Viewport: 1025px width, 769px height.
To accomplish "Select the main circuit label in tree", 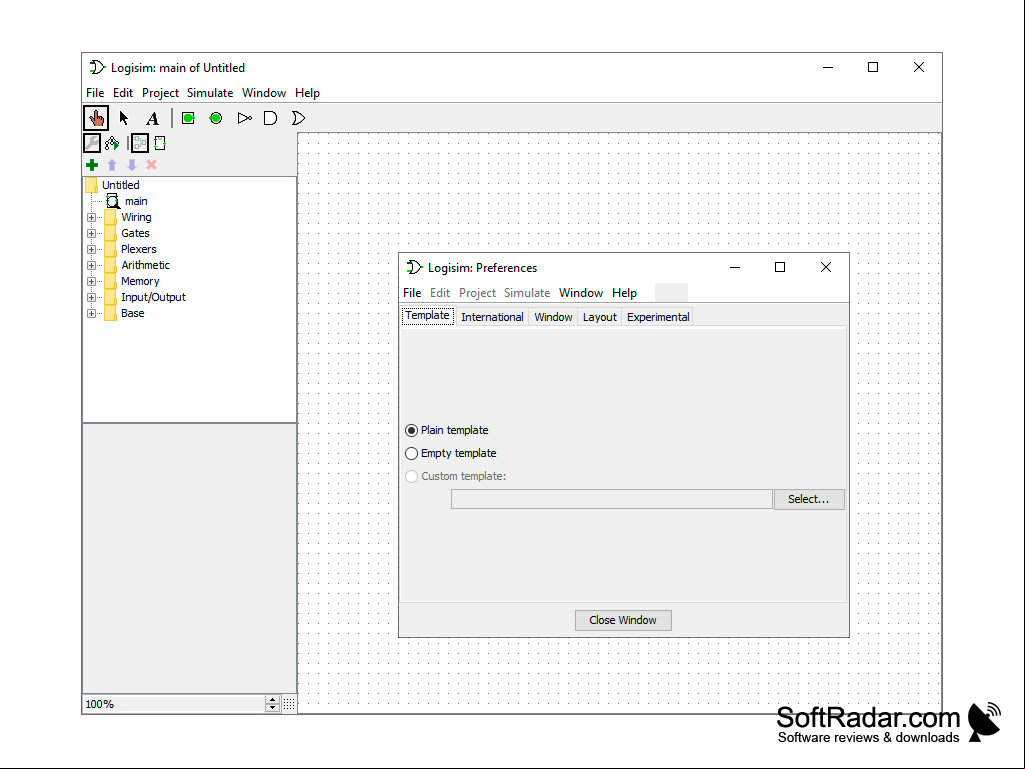I will pyautogui.click(x=136, y=201).
